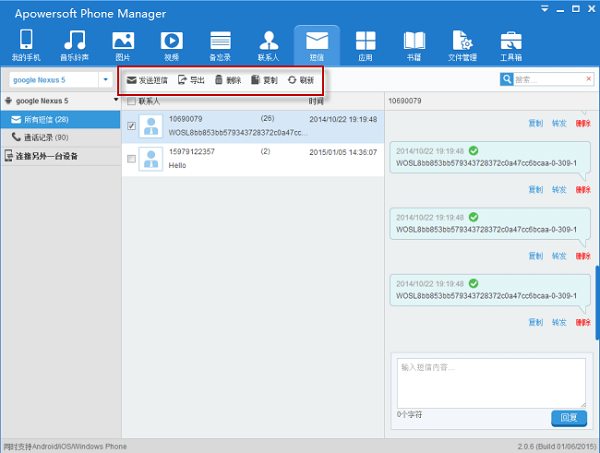
Task: Open the Pictures section icon
Action: (123, 45)
